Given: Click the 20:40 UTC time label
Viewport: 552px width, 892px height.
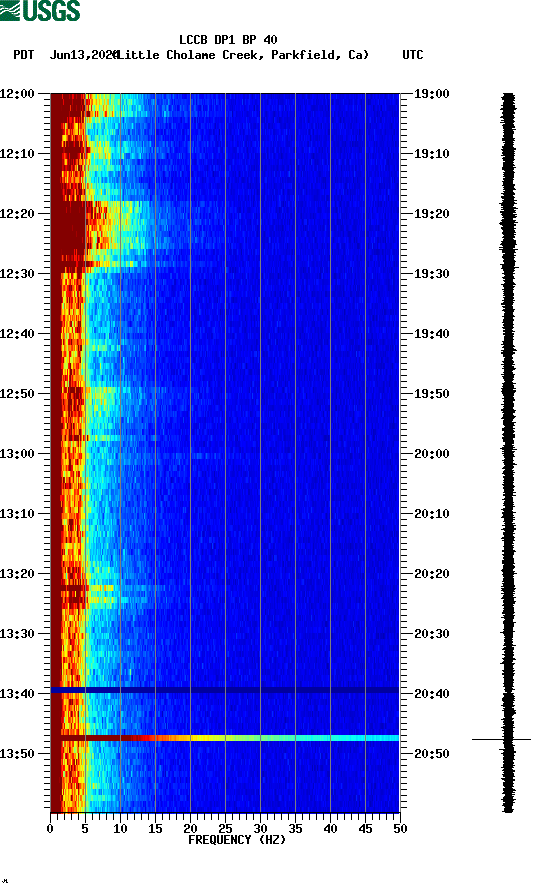Looking at the screenshot, I should click(432, 694).
